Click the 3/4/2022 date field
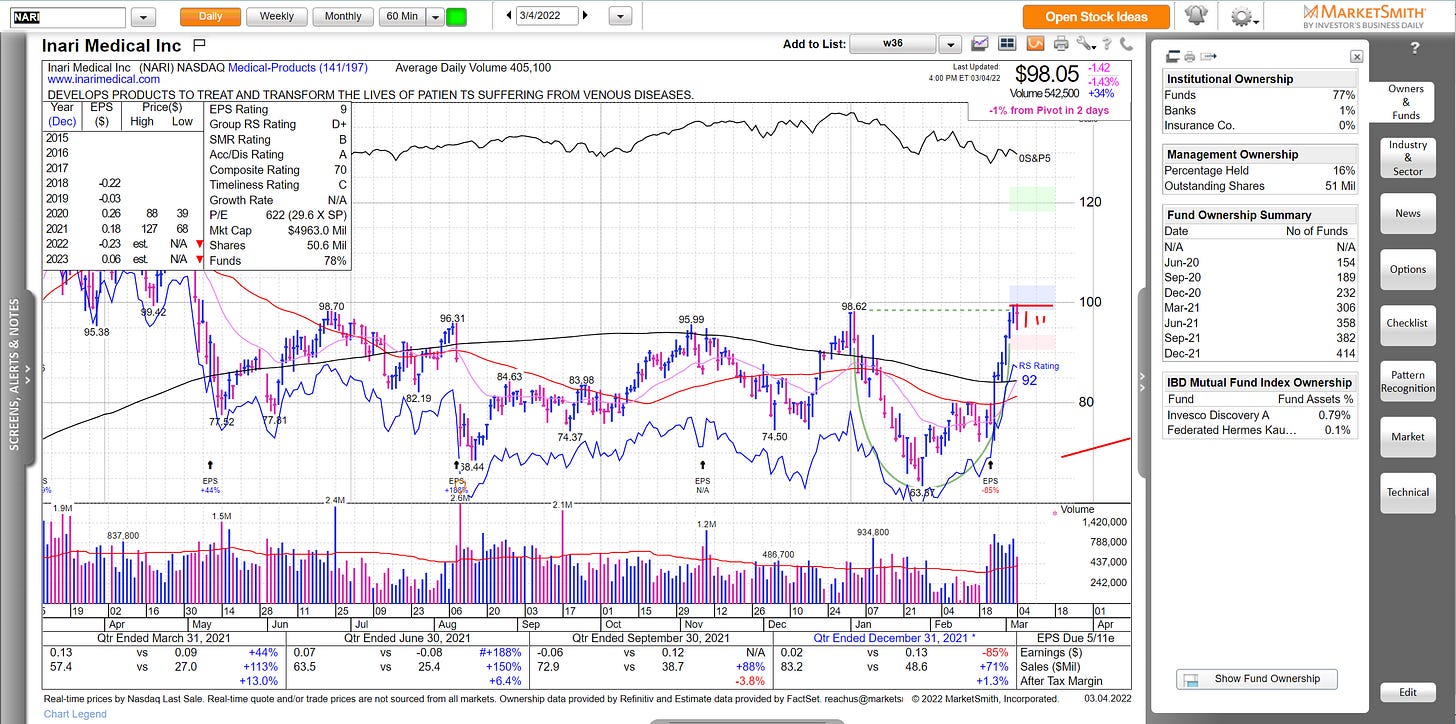 [x=547, y=16]
